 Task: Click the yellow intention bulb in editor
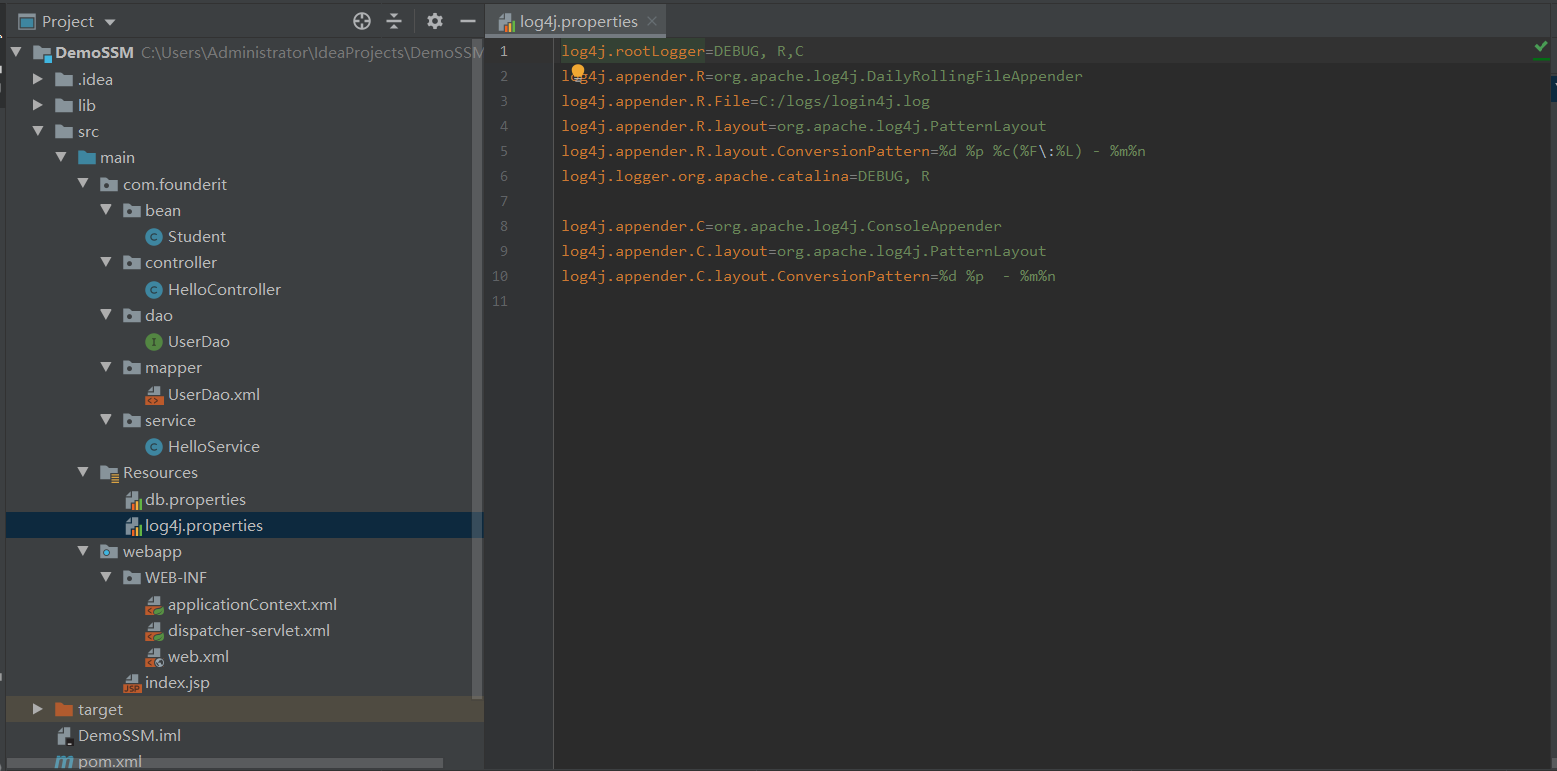[577, 71]
